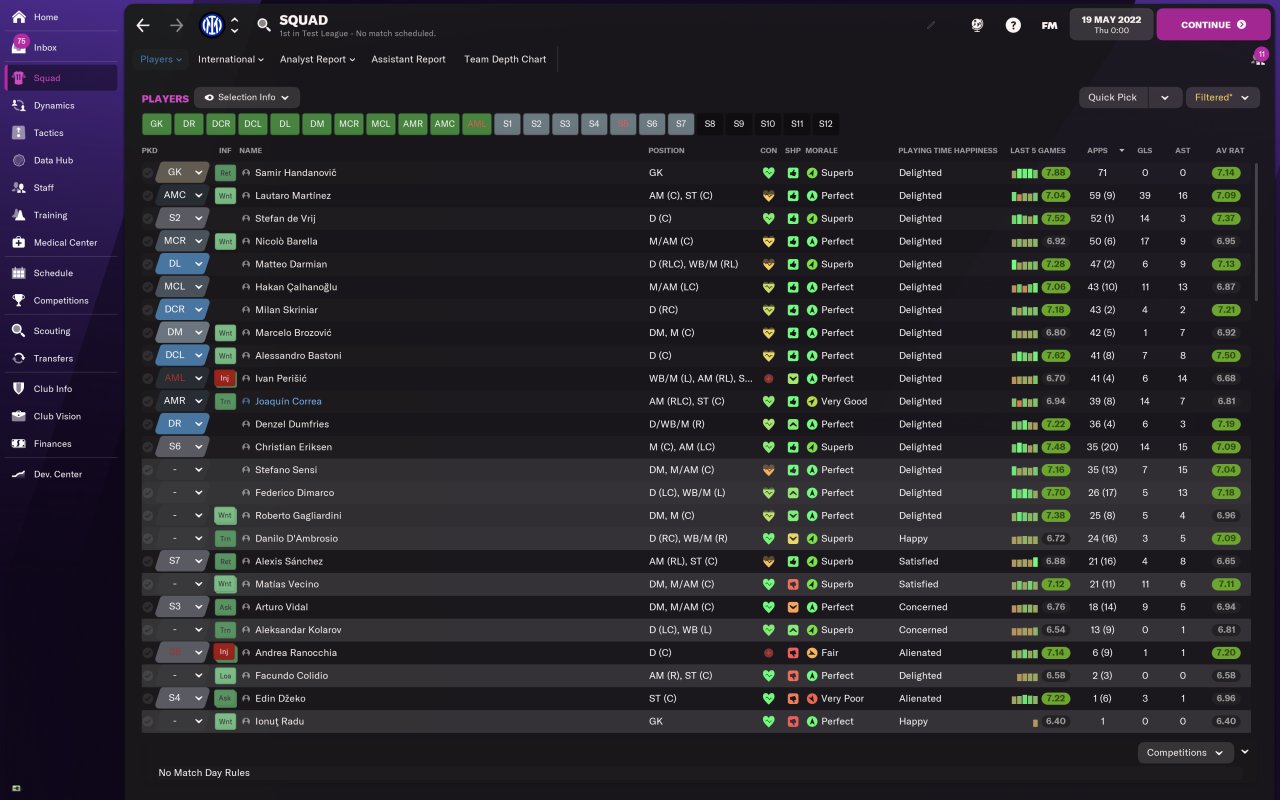Click the Inter club badge icon

pyautogui.click(x=212, y=25)
